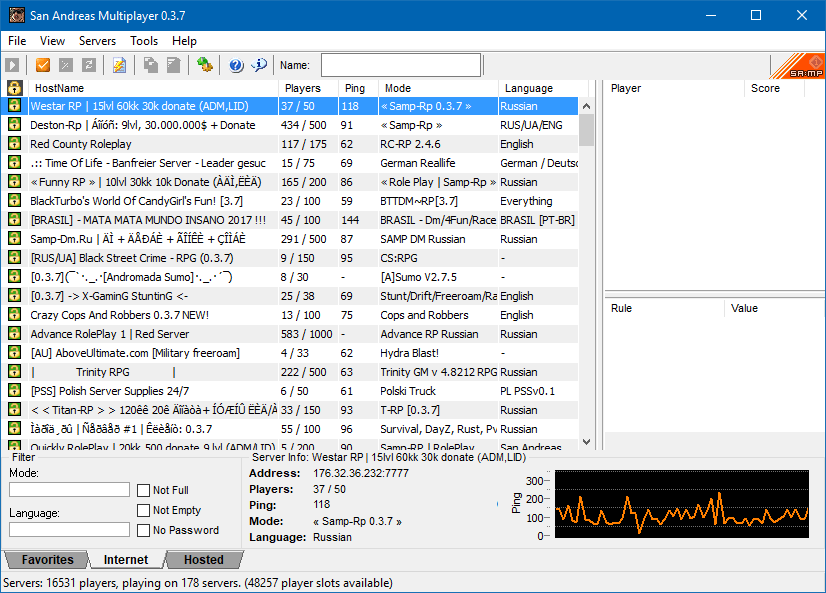Click the orange Add Server checkmark icon
Viewport: 826px width, 593px height.
[43, 65]
